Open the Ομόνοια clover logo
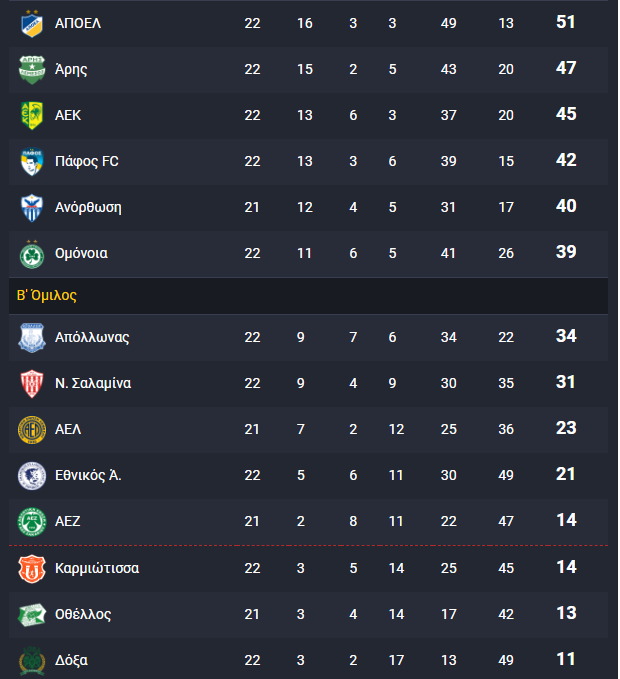Viewport: 620px width, 679px height. 32,254
